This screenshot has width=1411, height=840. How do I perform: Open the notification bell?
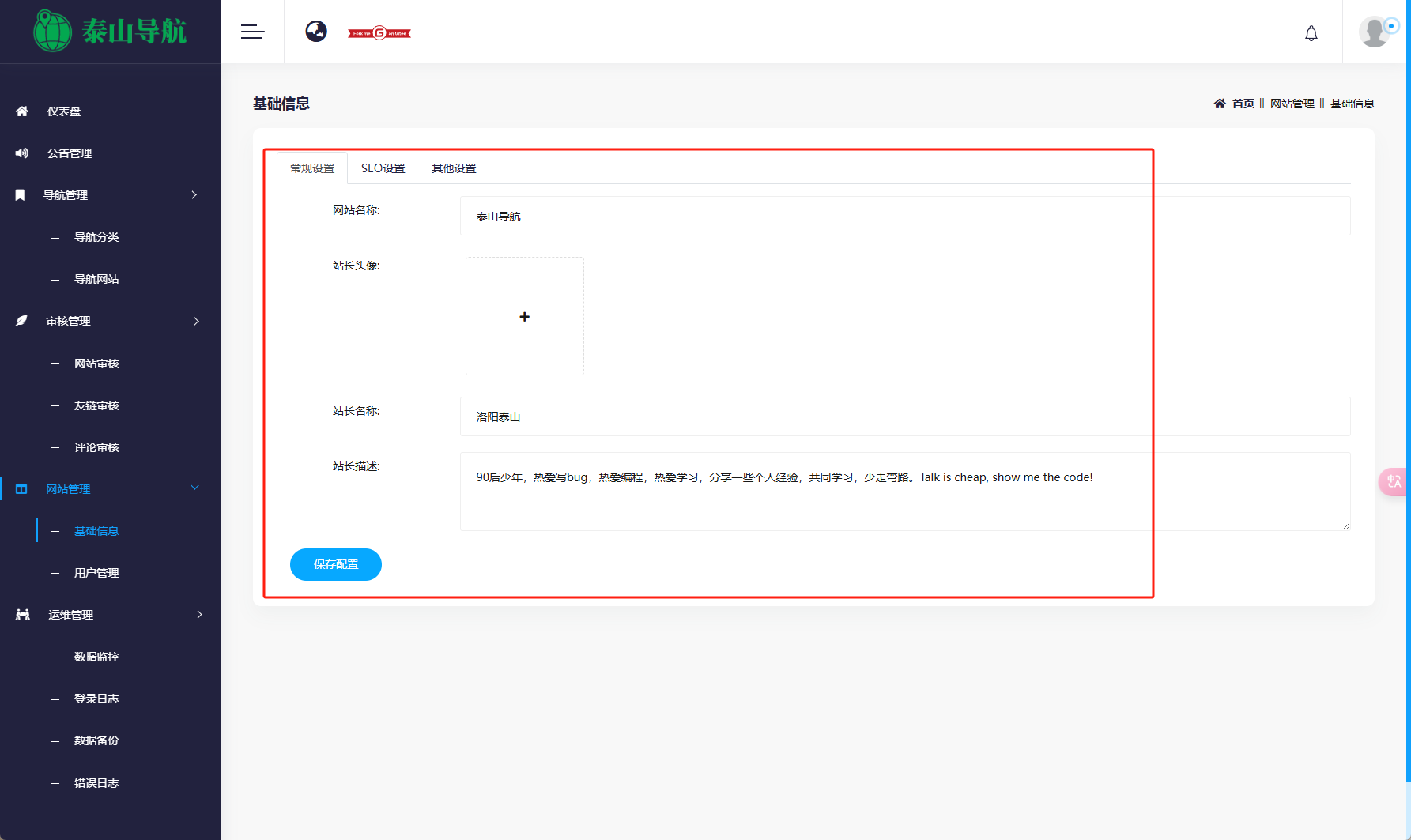(1311, 33)
